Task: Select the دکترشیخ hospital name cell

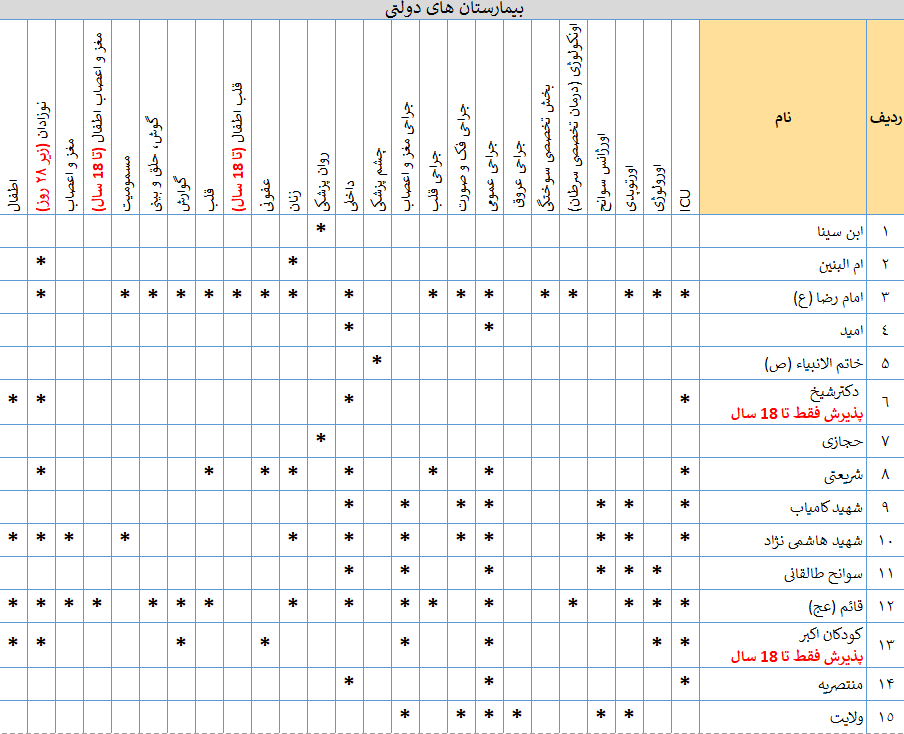Action: (x=782, y=402)
